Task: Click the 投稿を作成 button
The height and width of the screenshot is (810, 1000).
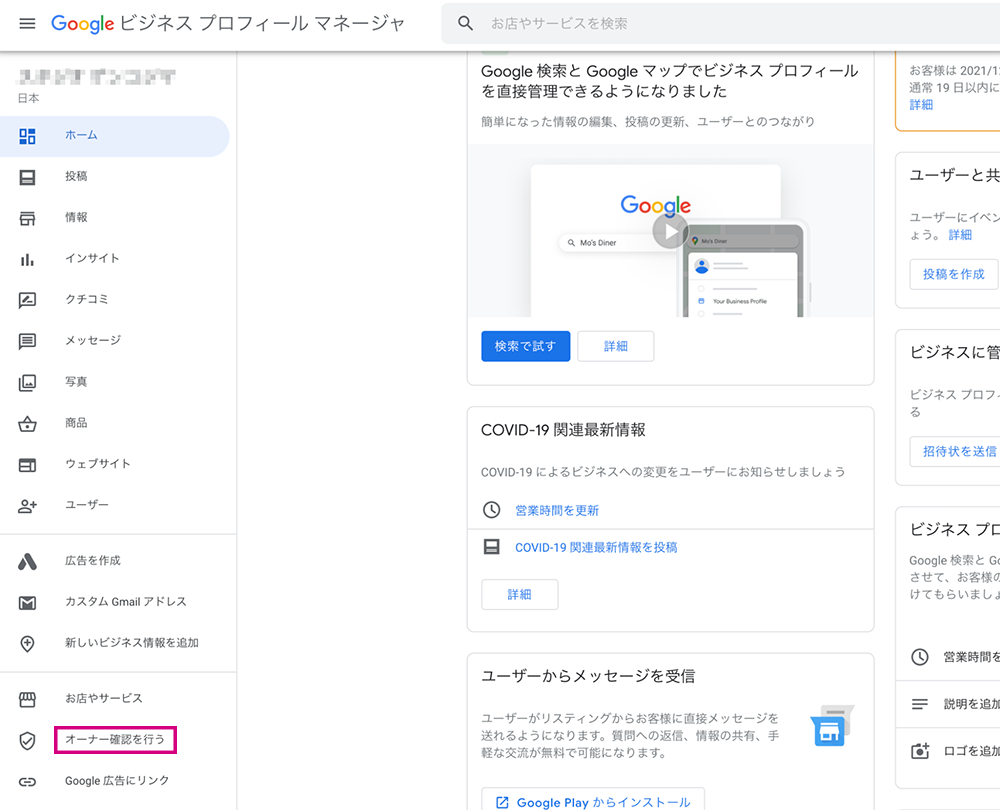Action: coord(953,274)
